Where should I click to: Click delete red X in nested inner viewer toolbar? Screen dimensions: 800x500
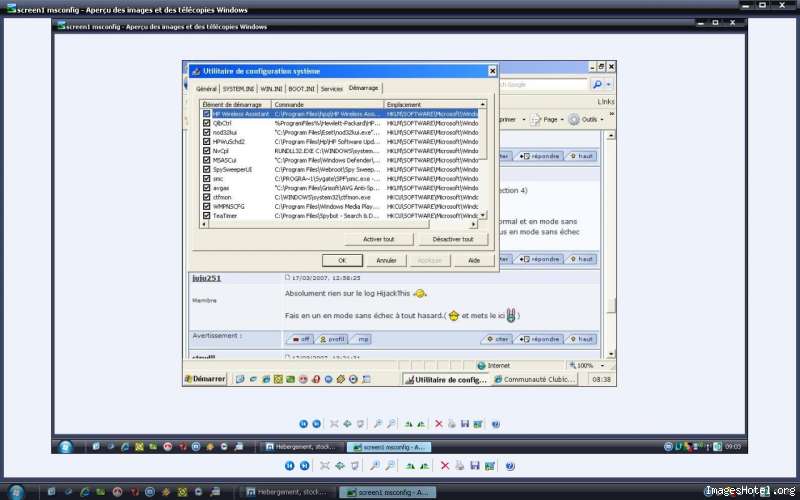click(438, 424)
